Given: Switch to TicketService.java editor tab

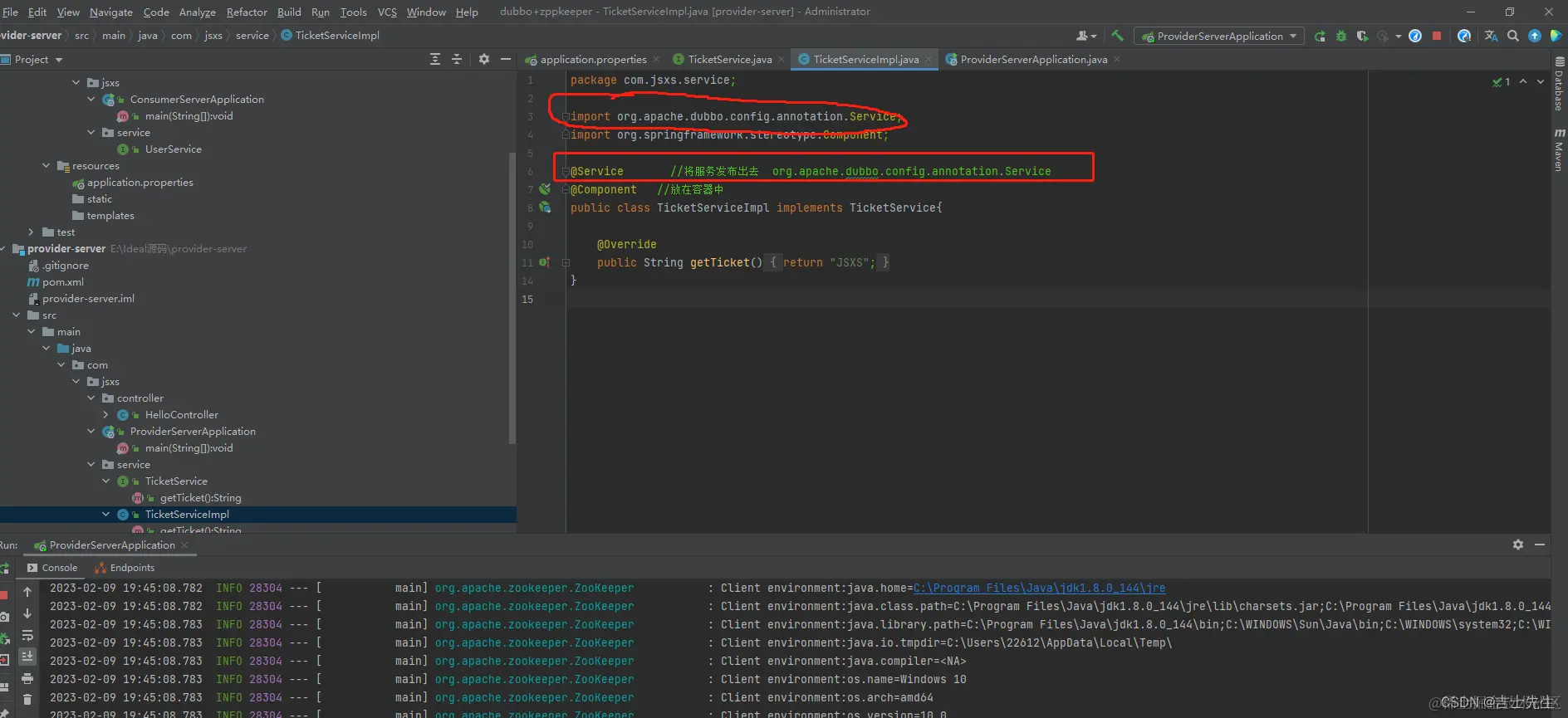Looking at the screenshot, I should click(x=729, y=59).
